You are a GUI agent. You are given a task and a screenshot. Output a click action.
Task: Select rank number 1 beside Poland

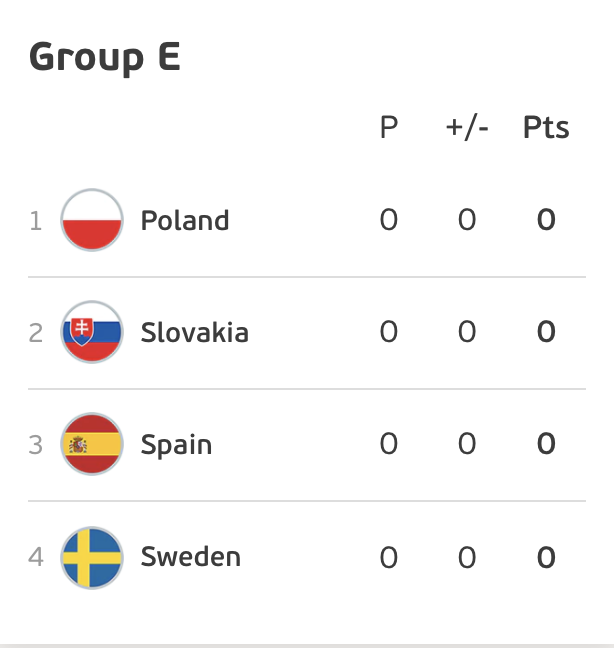[x=36, y=221]
